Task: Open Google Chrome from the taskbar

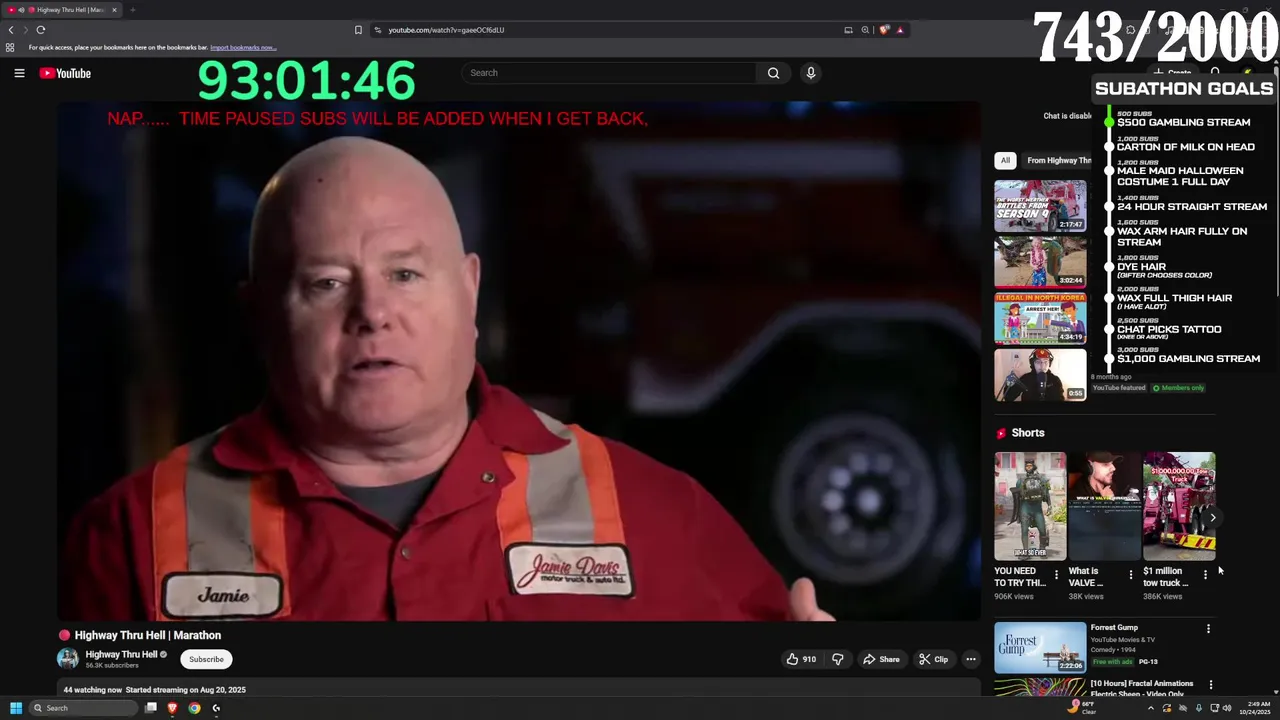Action: (x=194, y=708)
